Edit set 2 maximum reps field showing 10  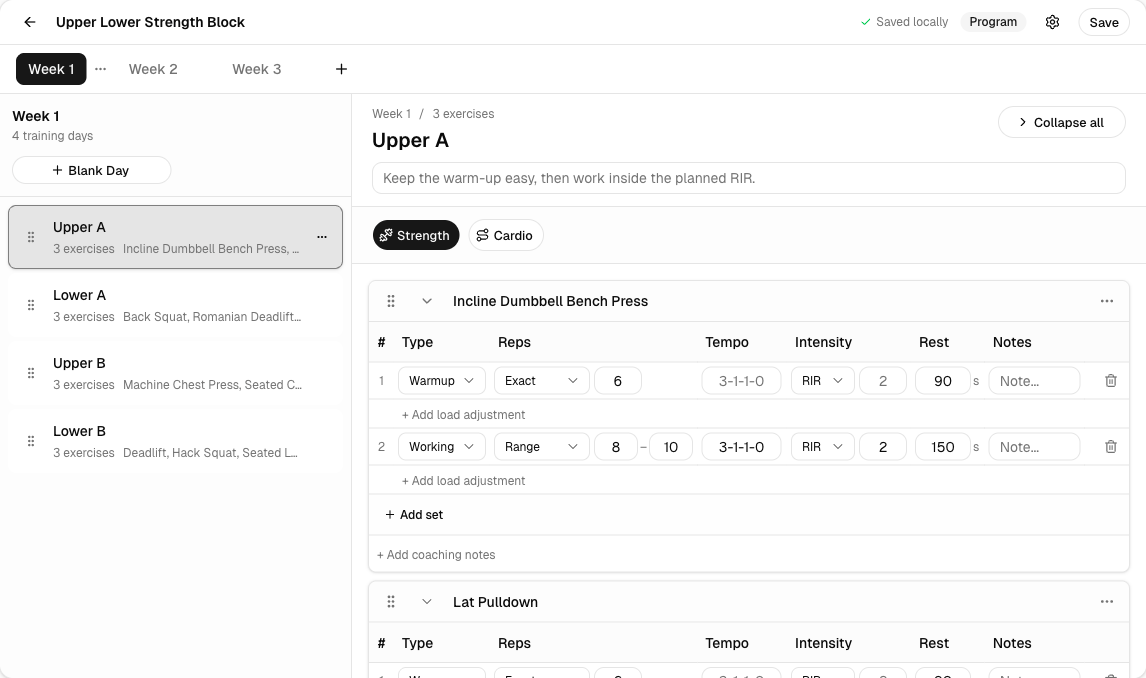[670, 446]
